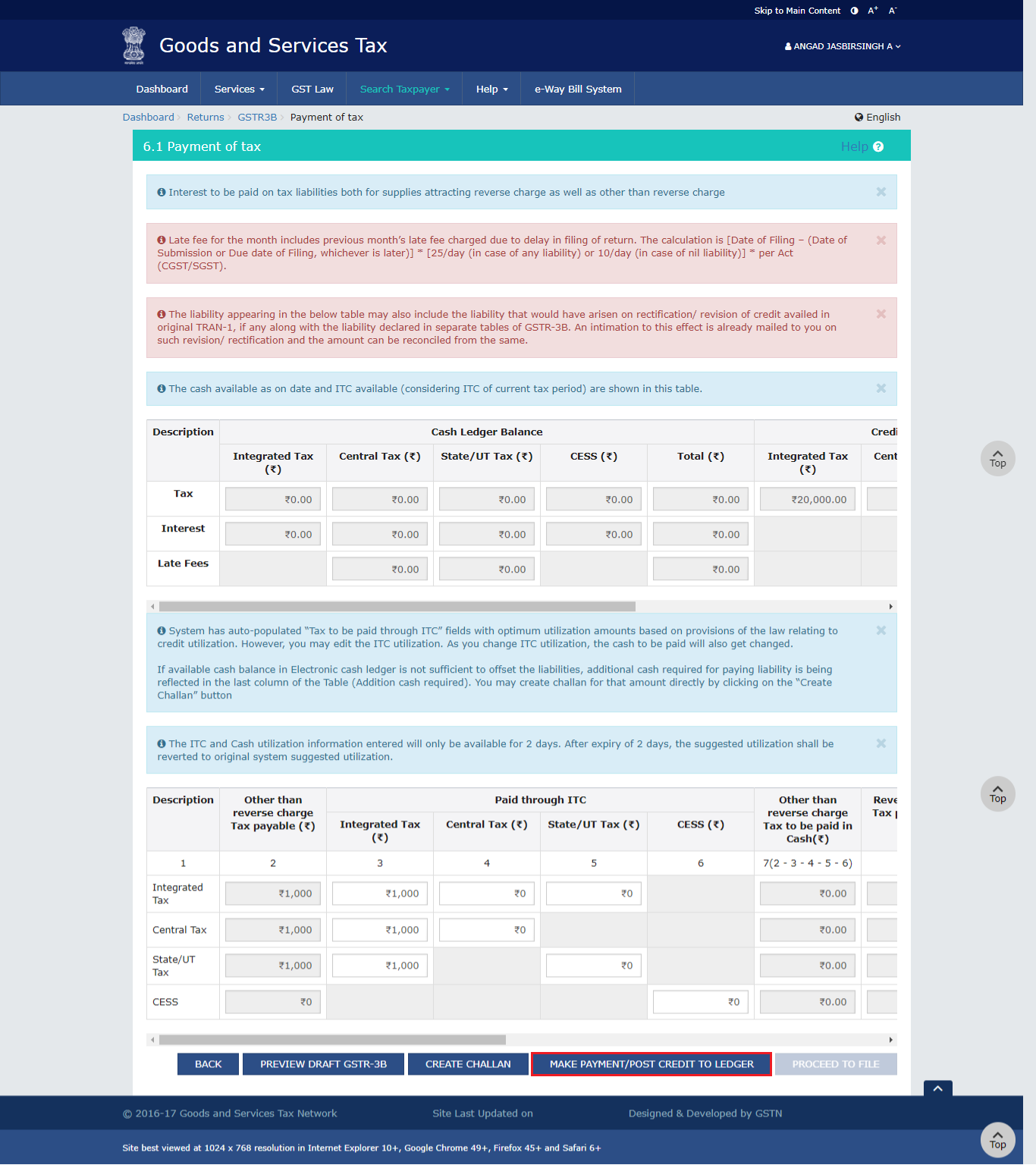Screen dimensions: 1036x1165
Task: Click the up-arrow tab above the footer
Action: [x=937, y=1088]
